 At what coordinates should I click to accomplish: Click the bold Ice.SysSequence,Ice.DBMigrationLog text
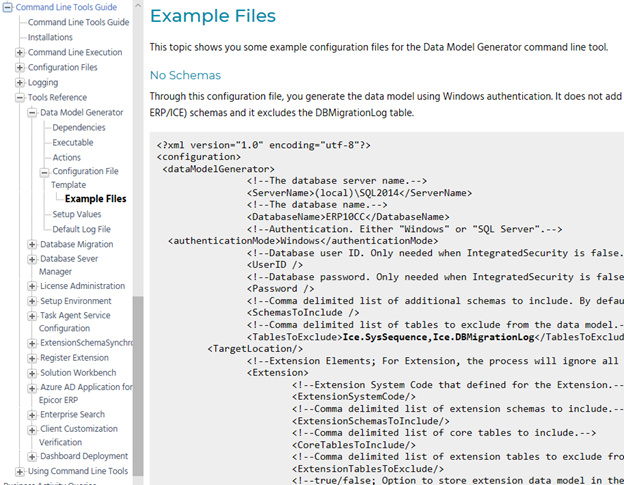[x=439, y=337]
